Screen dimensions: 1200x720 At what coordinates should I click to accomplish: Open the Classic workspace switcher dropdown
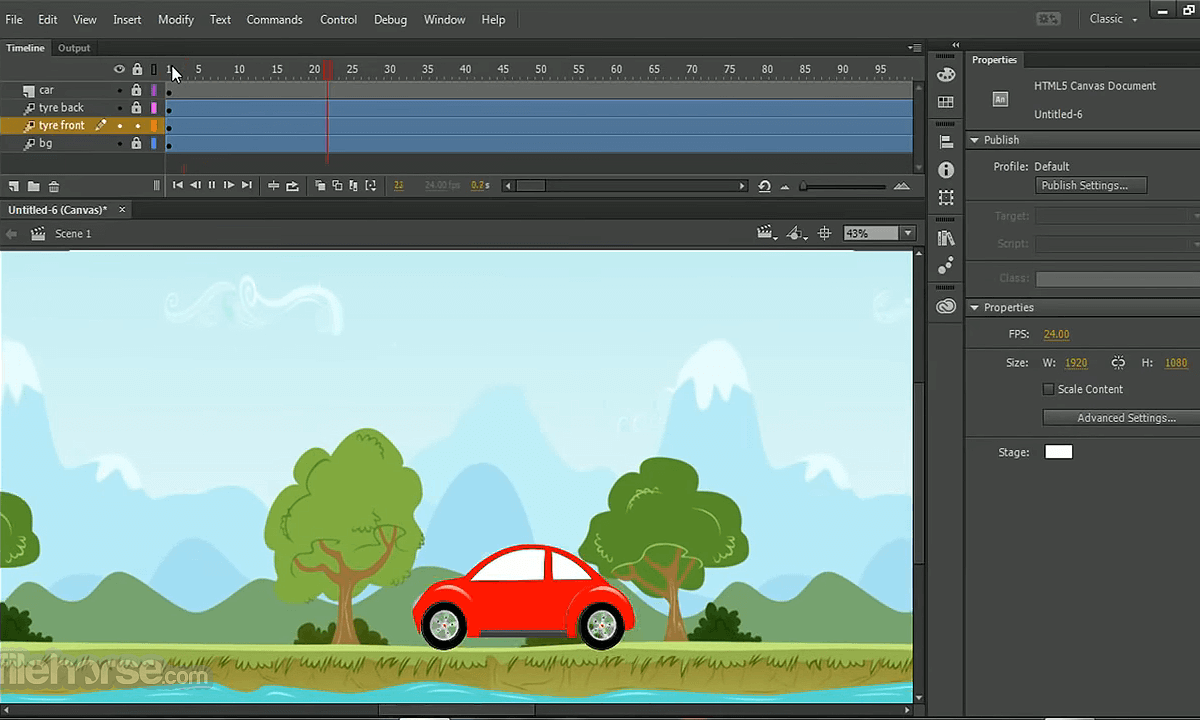1112,19
